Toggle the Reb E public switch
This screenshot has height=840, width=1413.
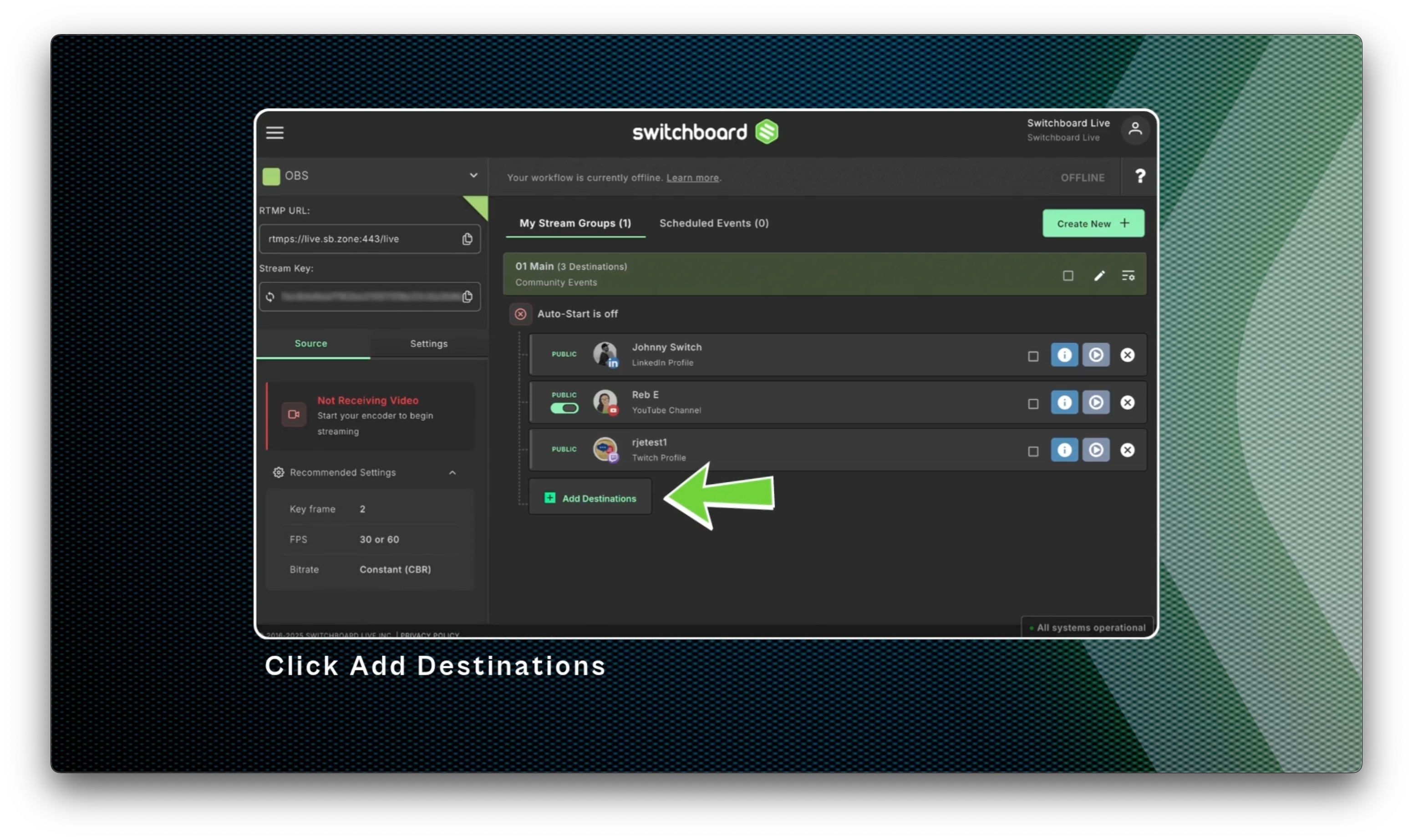click(x=564, y=408)
